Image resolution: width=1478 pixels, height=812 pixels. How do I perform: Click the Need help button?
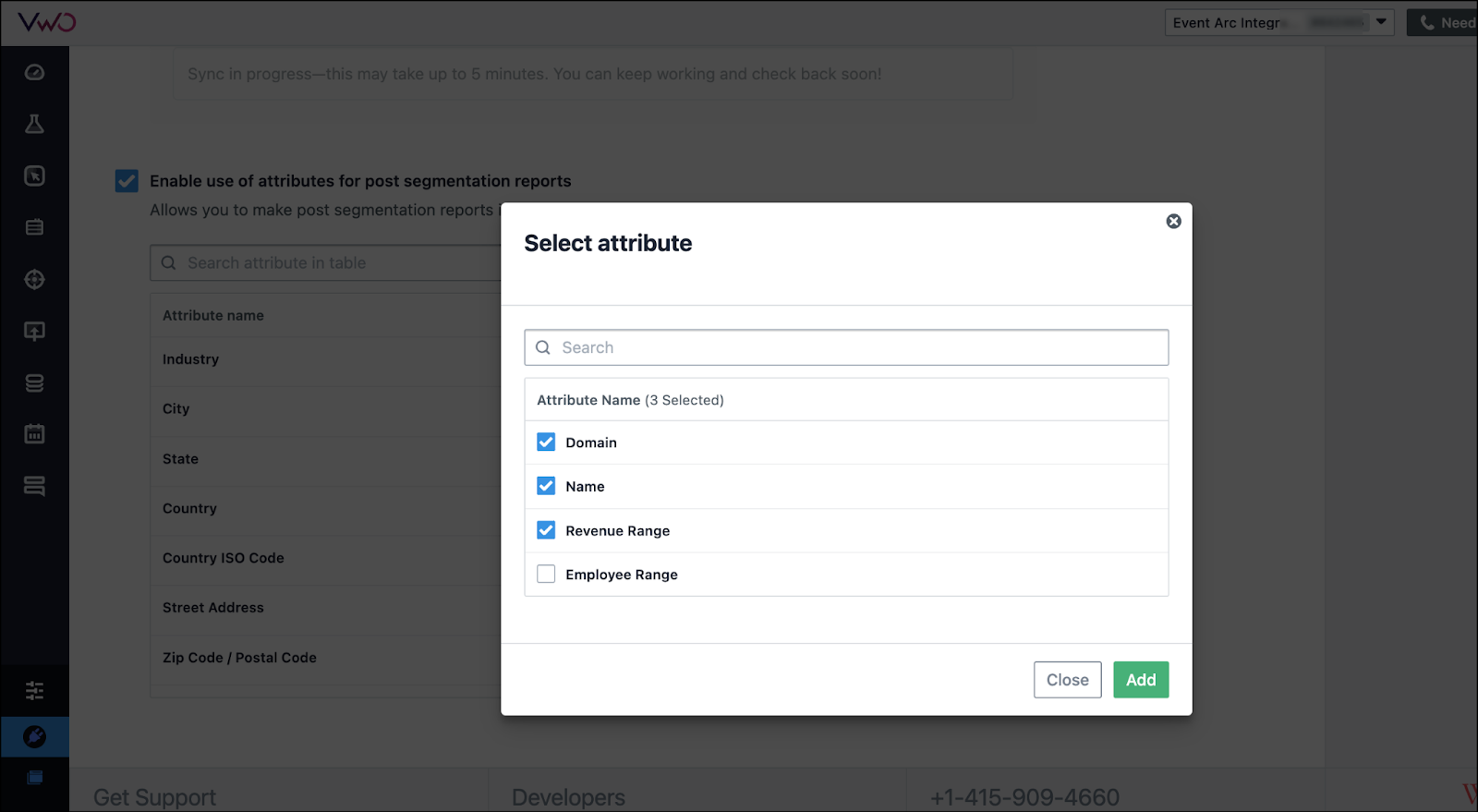(x=1442, y=22)
